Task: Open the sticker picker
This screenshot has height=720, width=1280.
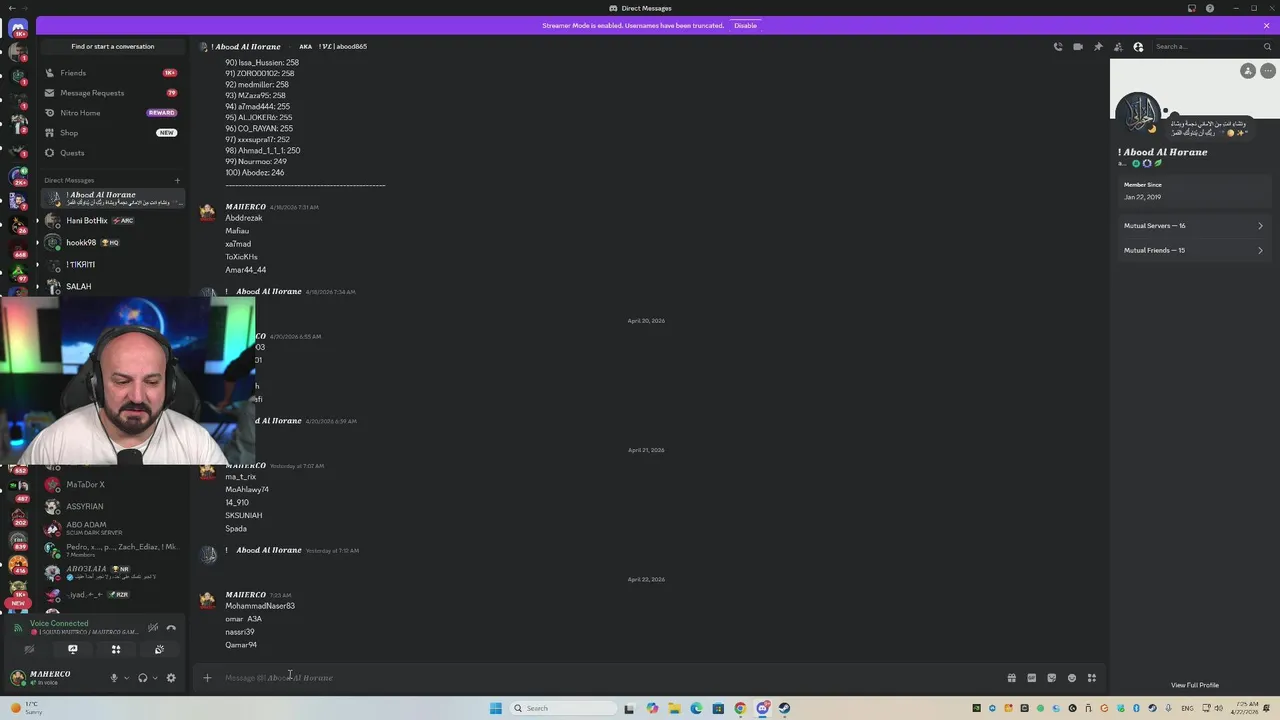Action: (1051, 678)
